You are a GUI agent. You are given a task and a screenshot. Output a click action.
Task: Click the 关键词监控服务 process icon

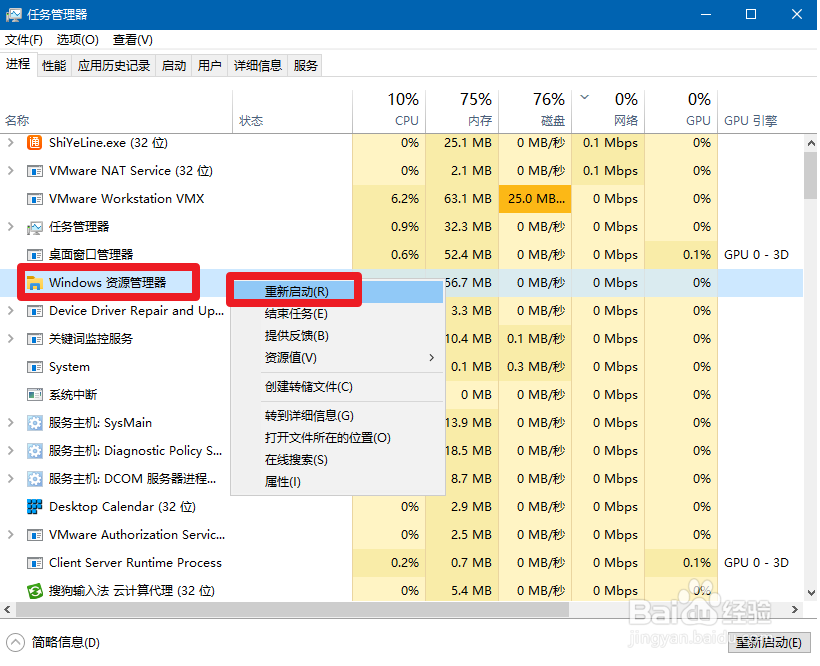(33, 339)
